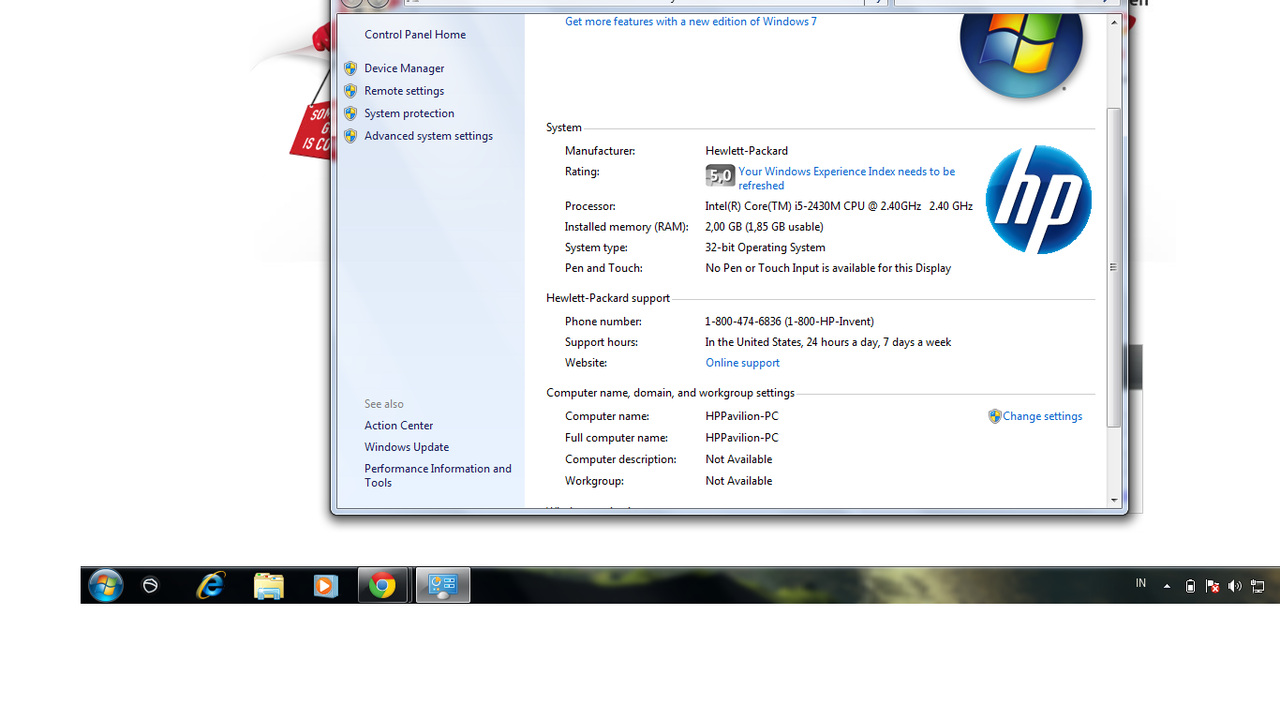Open the battery power tray icon
Viewport: 1280px width, 720px height.
click(x=1190, y=587)
